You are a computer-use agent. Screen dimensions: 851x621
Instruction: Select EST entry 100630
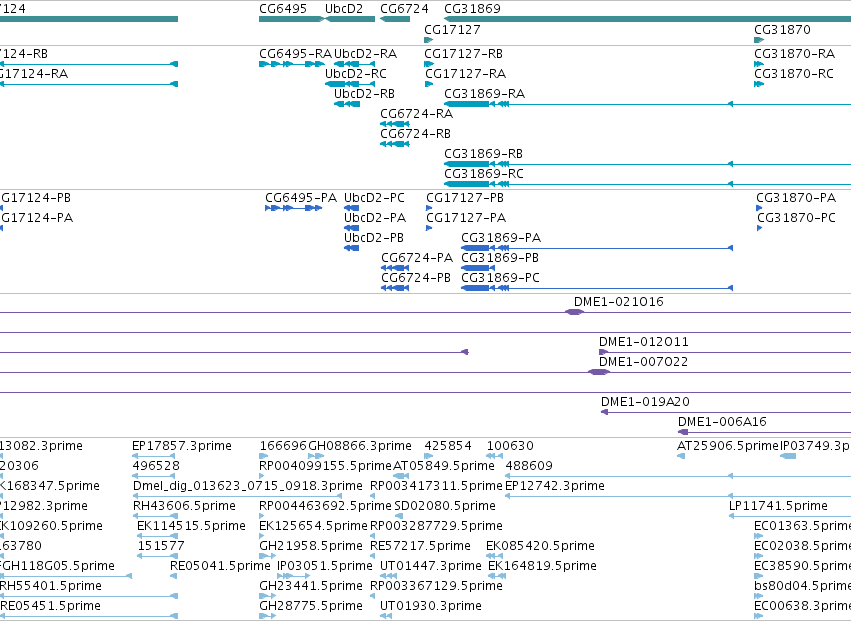510,446
